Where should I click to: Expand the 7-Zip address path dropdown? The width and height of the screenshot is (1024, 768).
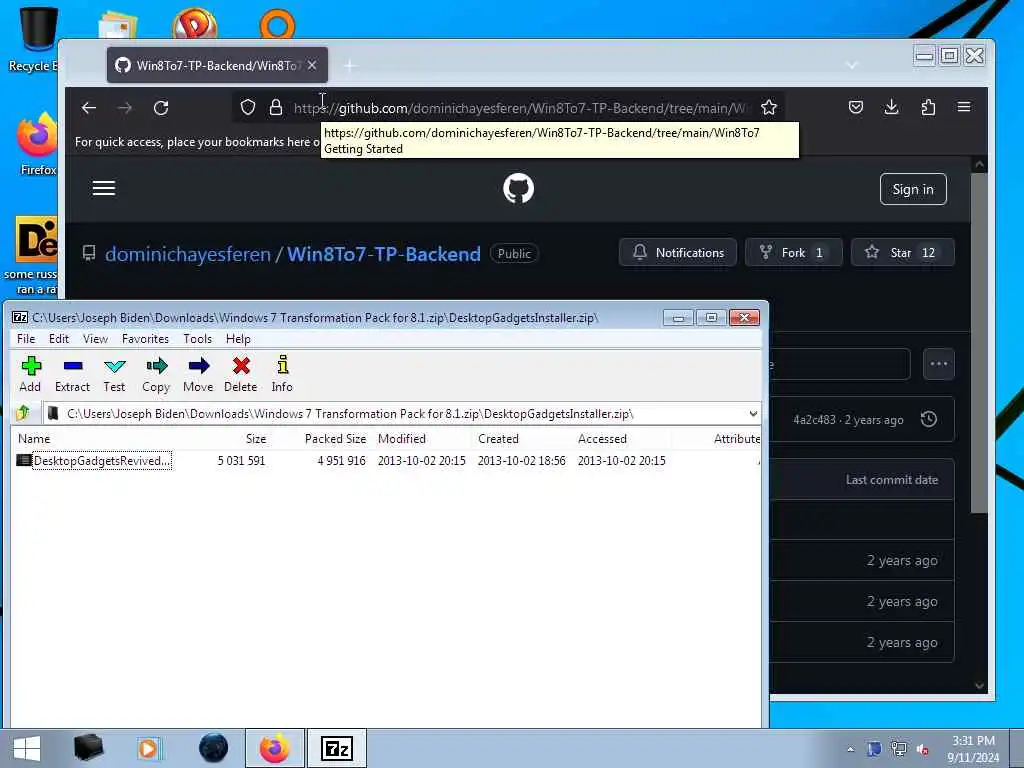point(753,414)
